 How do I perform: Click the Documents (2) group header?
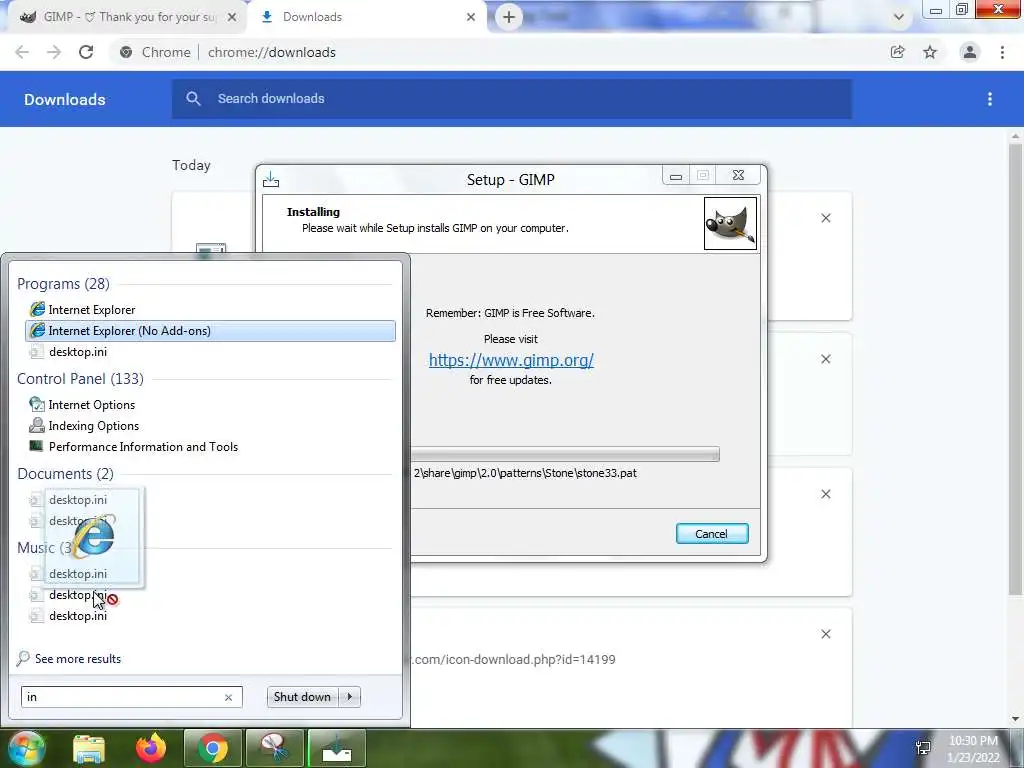coord(65,473)
